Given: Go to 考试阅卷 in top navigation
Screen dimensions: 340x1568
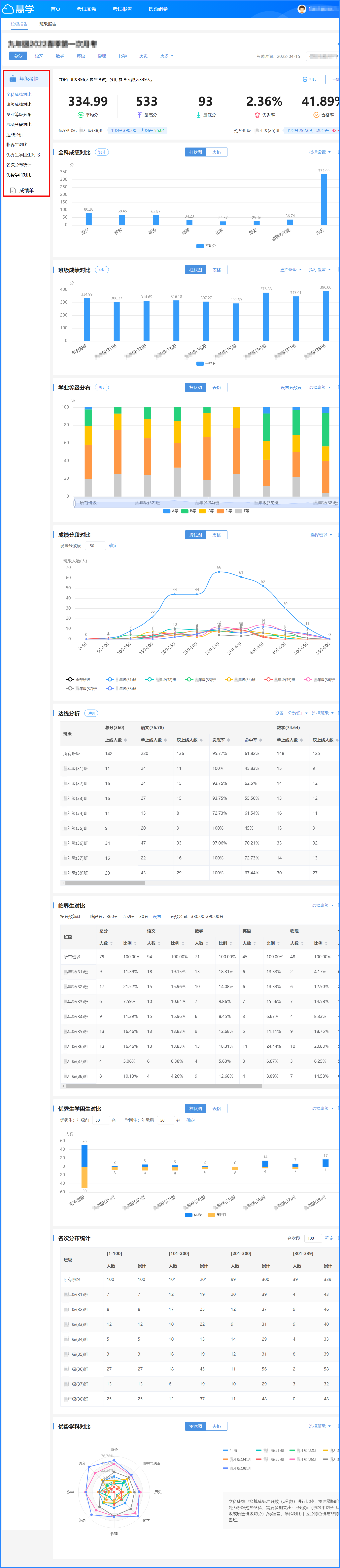Looking at the screenshot, I should click(86, 9).
